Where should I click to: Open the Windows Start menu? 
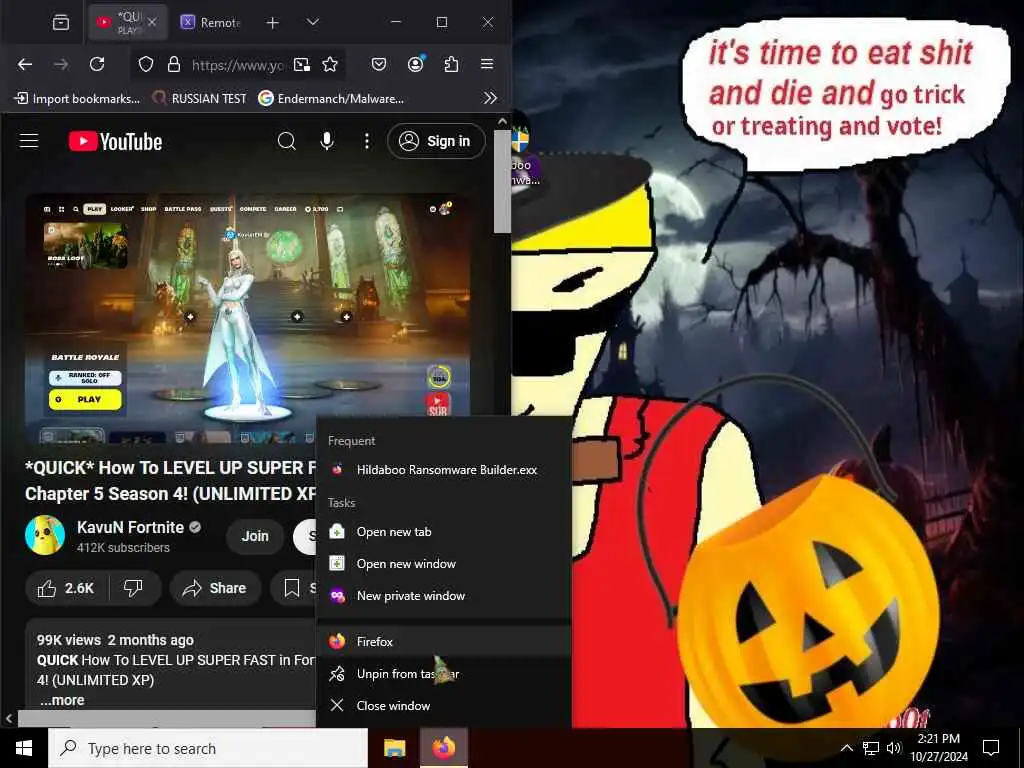pyautogui.click(x=24, y=748)
